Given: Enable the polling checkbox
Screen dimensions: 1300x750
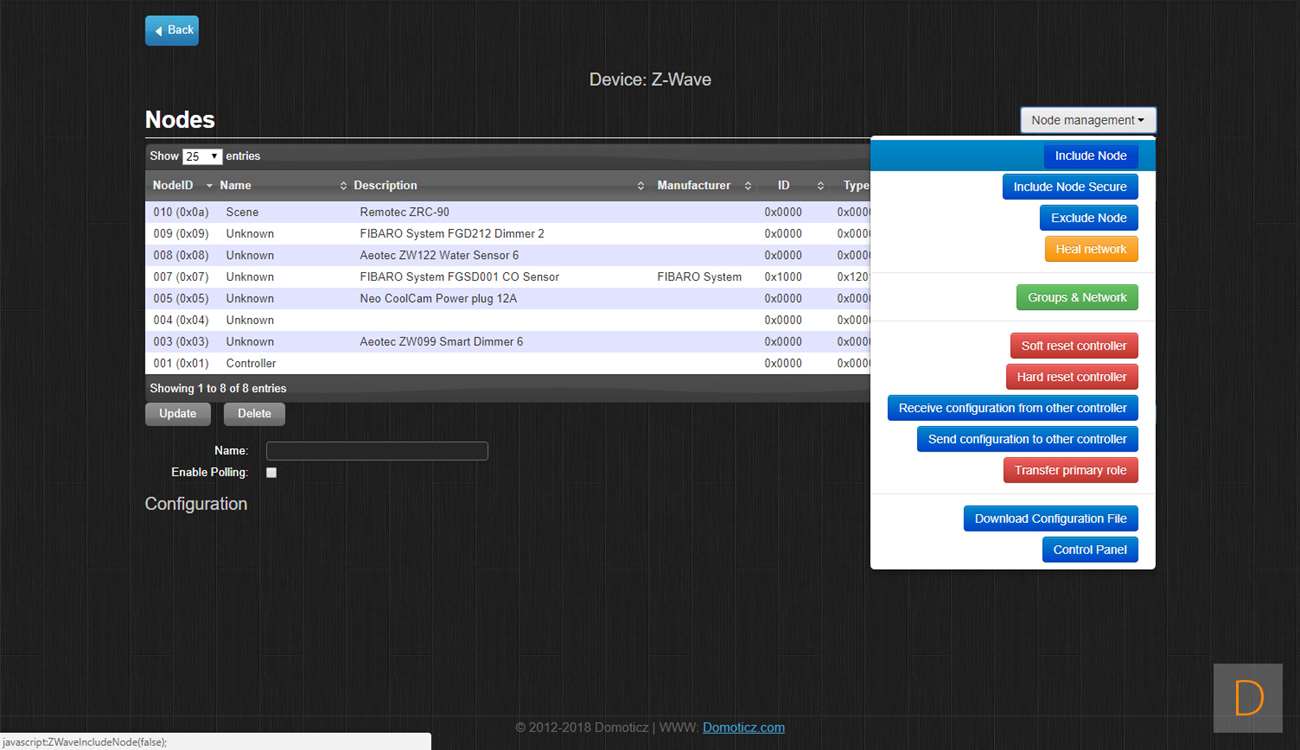Looking at the screenshot, I should [271, 473].
